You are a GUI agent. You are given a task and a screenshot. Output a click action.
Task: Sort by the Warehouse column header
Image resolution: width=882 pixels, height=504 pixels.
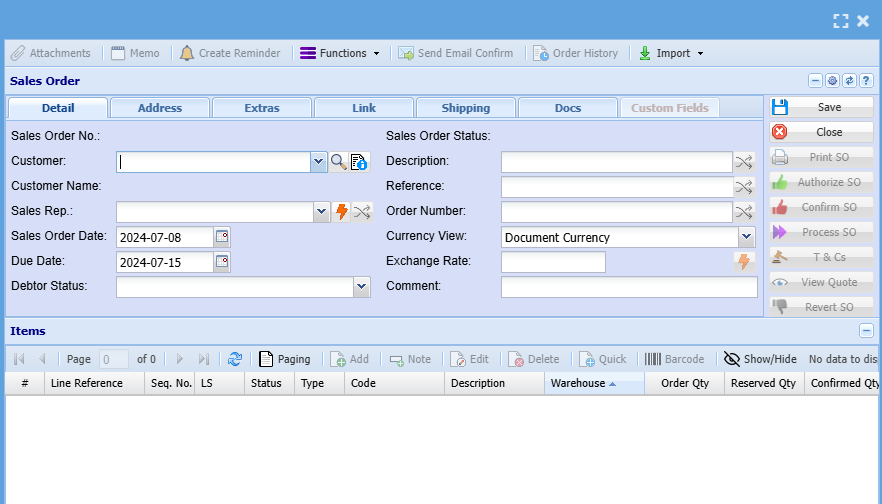pos(578,383)
